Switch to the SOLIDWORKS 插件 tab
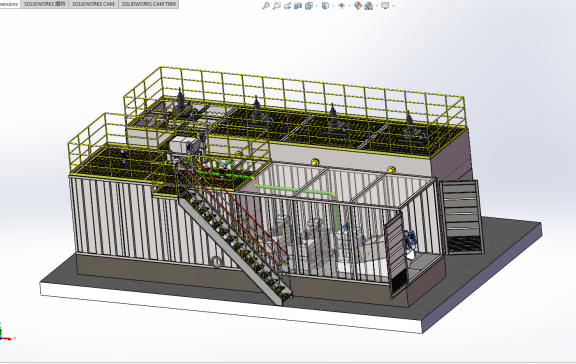Image resolution: width=576 pixels, height=364 pixels. (45, 4)
